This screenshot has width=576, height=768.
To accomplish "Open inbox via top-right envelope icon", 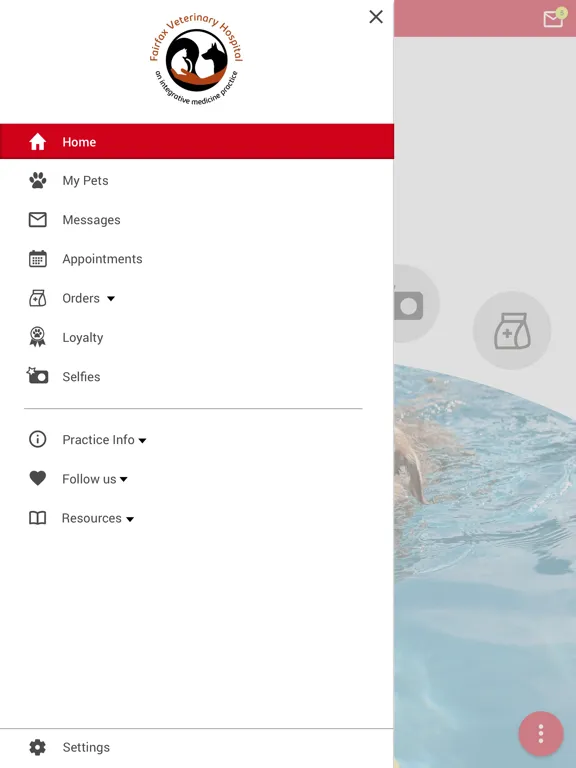I will click(553, 18).
